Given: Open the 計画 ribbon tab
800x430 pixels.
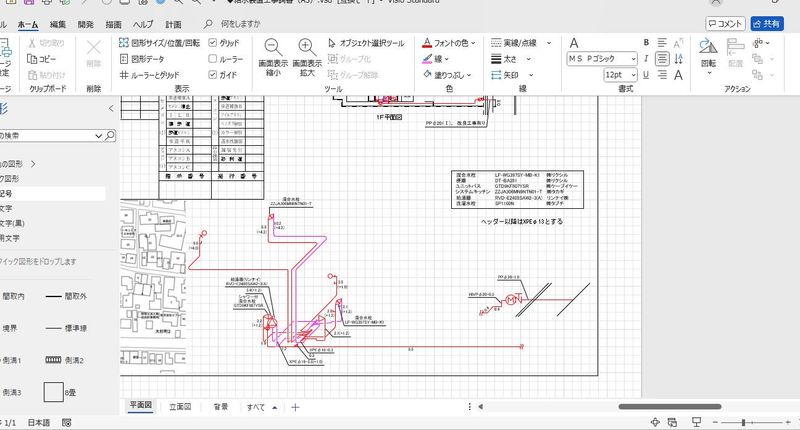Looking at the screenshot, I should pyautogui.click(x=173, y=24).
